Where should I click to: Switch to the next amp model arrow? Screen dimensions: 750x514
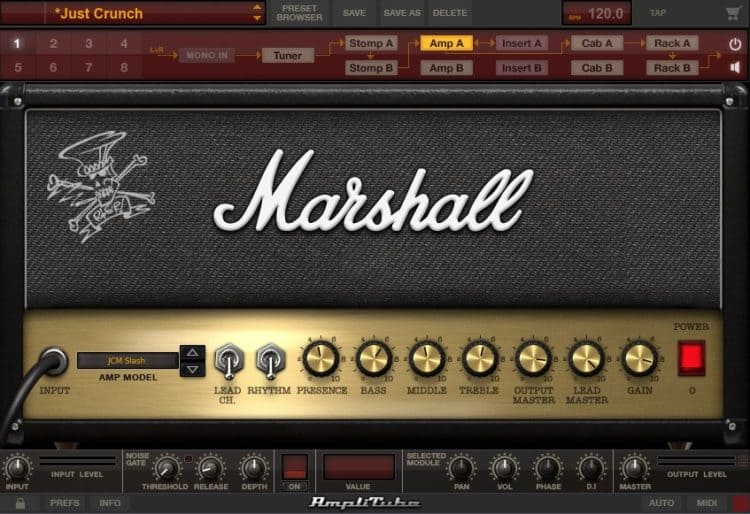pyautogui.click(x=193, y=369)
